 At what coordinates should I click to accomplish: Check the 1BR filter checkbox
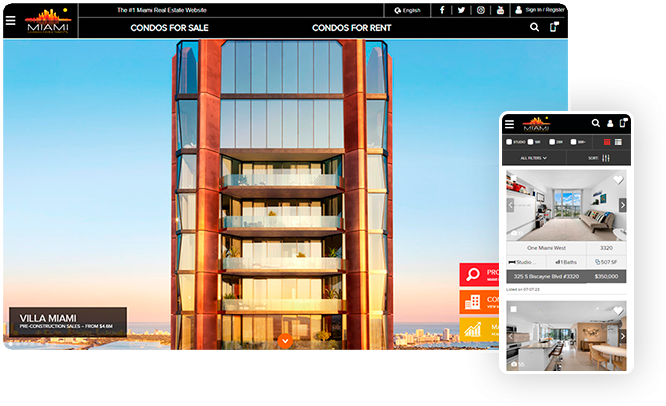click(531, 142)
